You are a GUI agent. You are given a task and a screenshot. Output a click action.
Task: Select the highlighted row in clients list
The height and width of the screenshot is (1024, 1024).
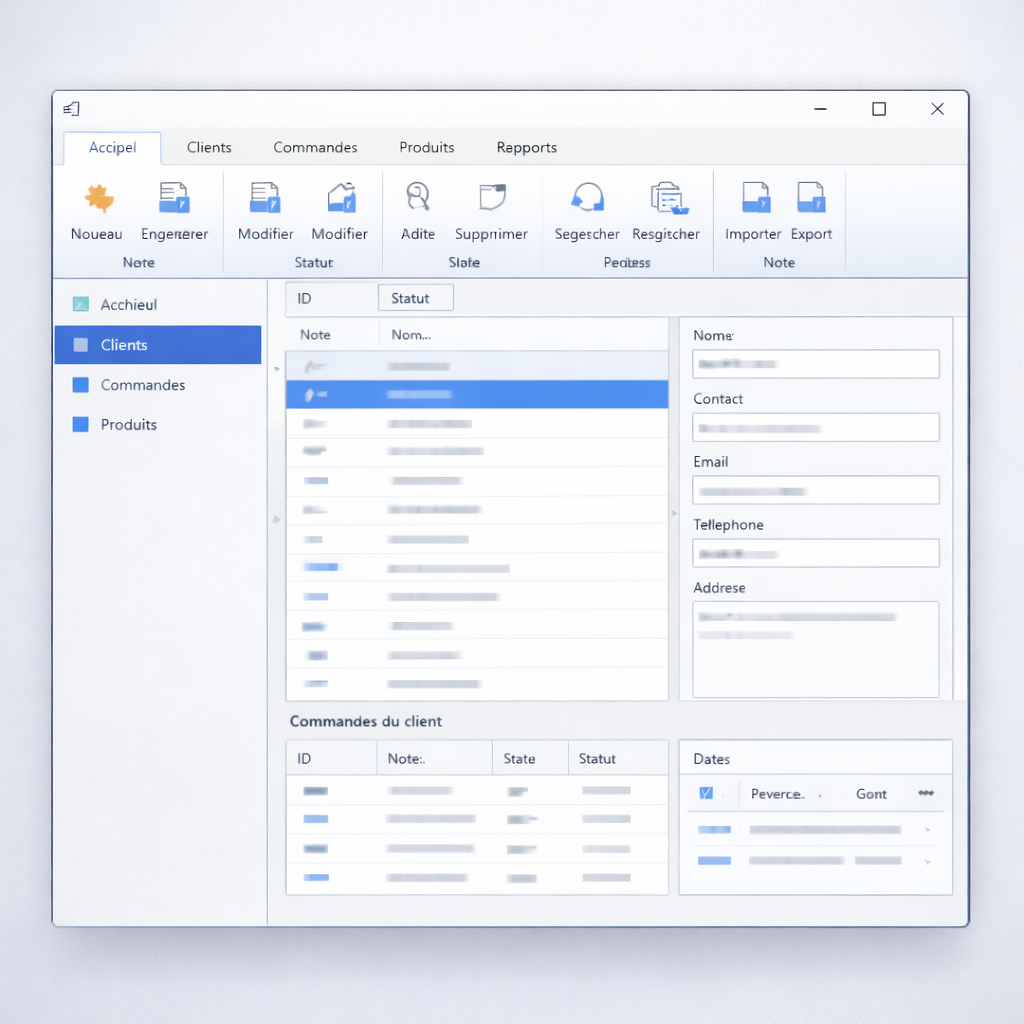[476, 394]
